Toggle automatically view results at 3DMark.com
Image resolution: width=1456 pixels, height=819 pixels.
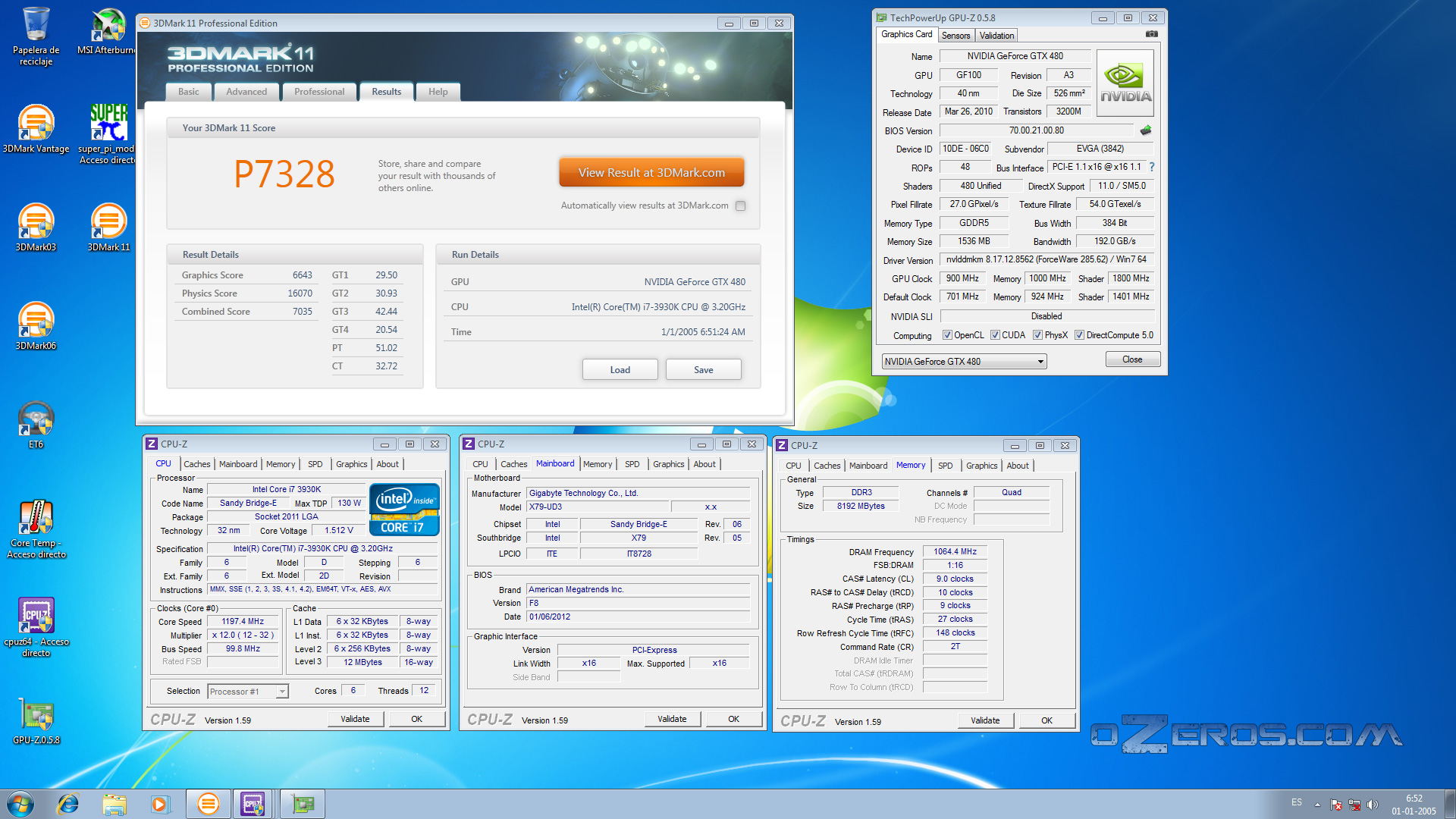click(x=741, y=206)
